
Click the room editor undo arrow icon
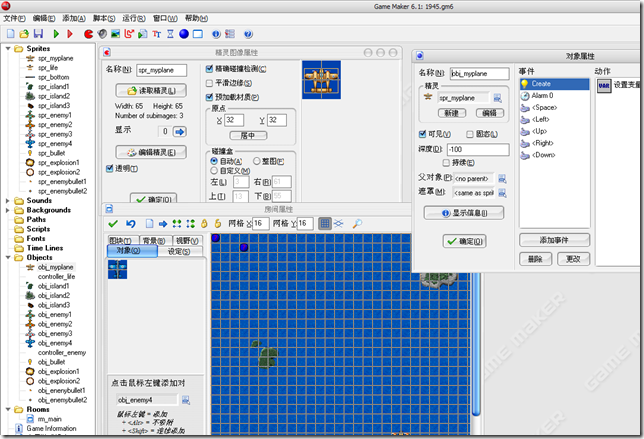pyautogui.click(x=133, y=223)
